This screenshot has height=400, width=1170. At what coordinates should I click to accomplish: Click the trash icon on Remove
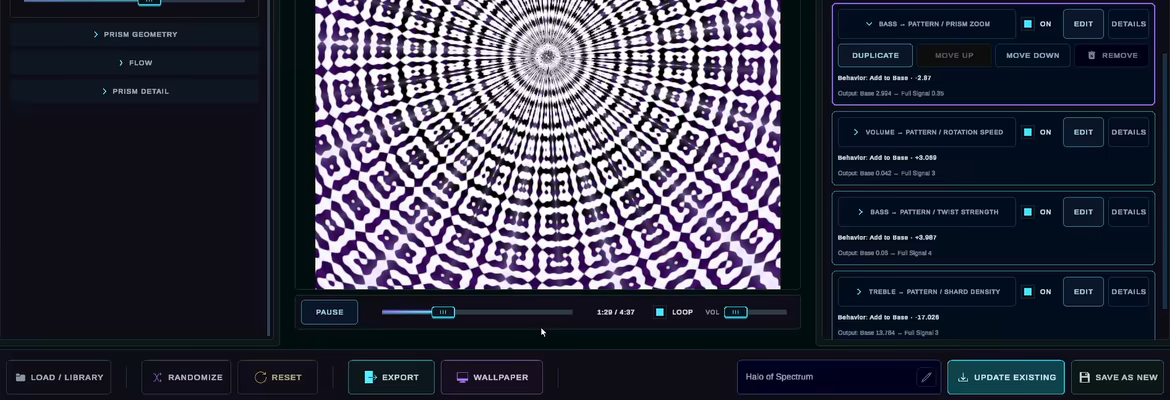click(x=1092, y=55)
